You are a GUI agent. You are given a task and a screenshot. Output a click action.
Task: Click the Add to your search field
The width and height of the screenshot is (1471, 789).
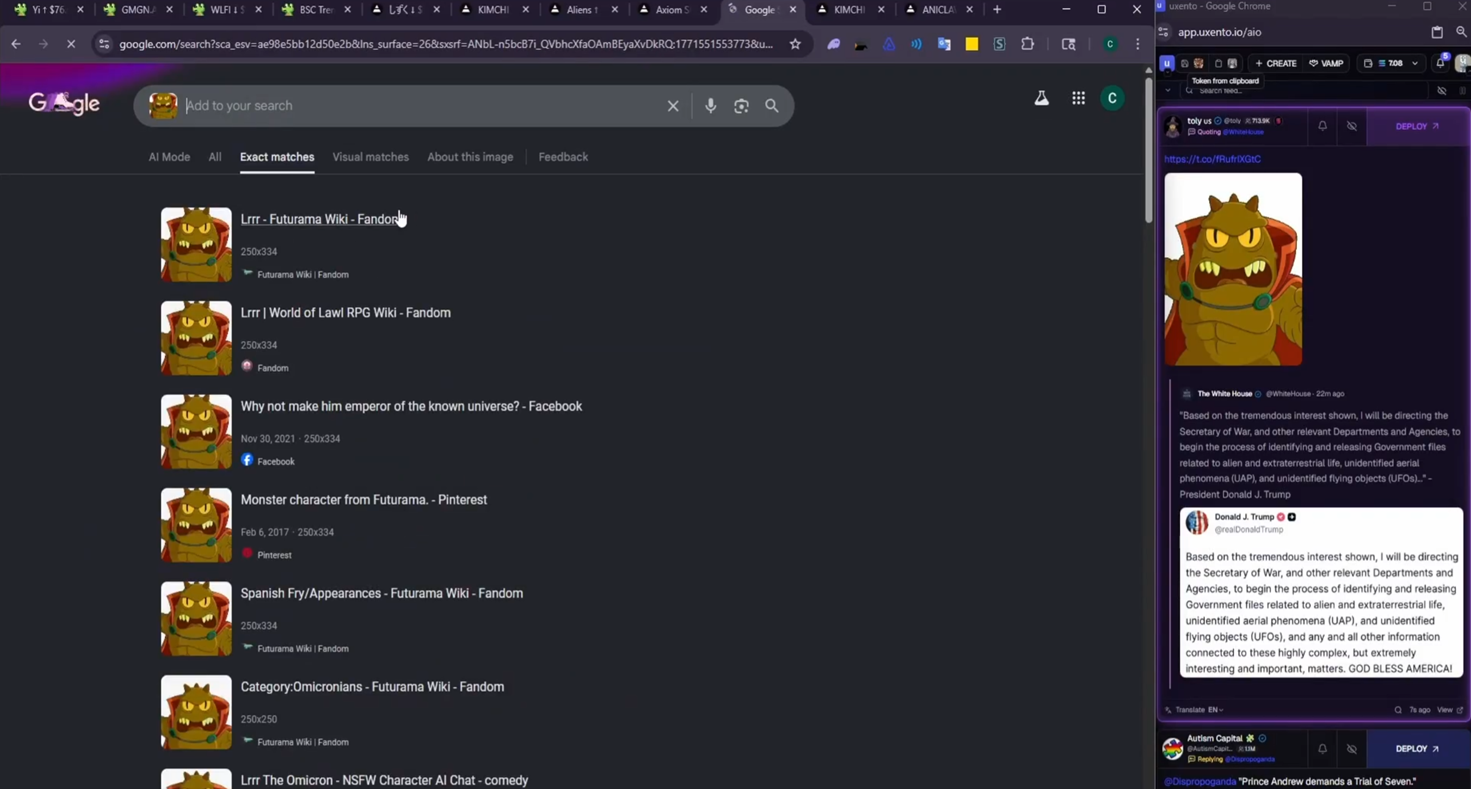click(420, 106)
